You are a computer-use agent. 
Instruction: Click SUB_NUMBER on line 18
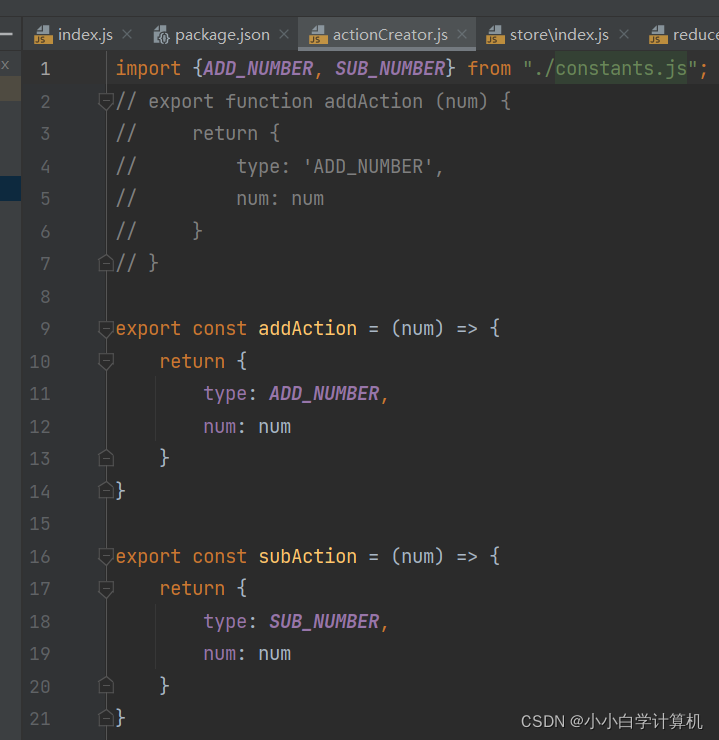324,622
